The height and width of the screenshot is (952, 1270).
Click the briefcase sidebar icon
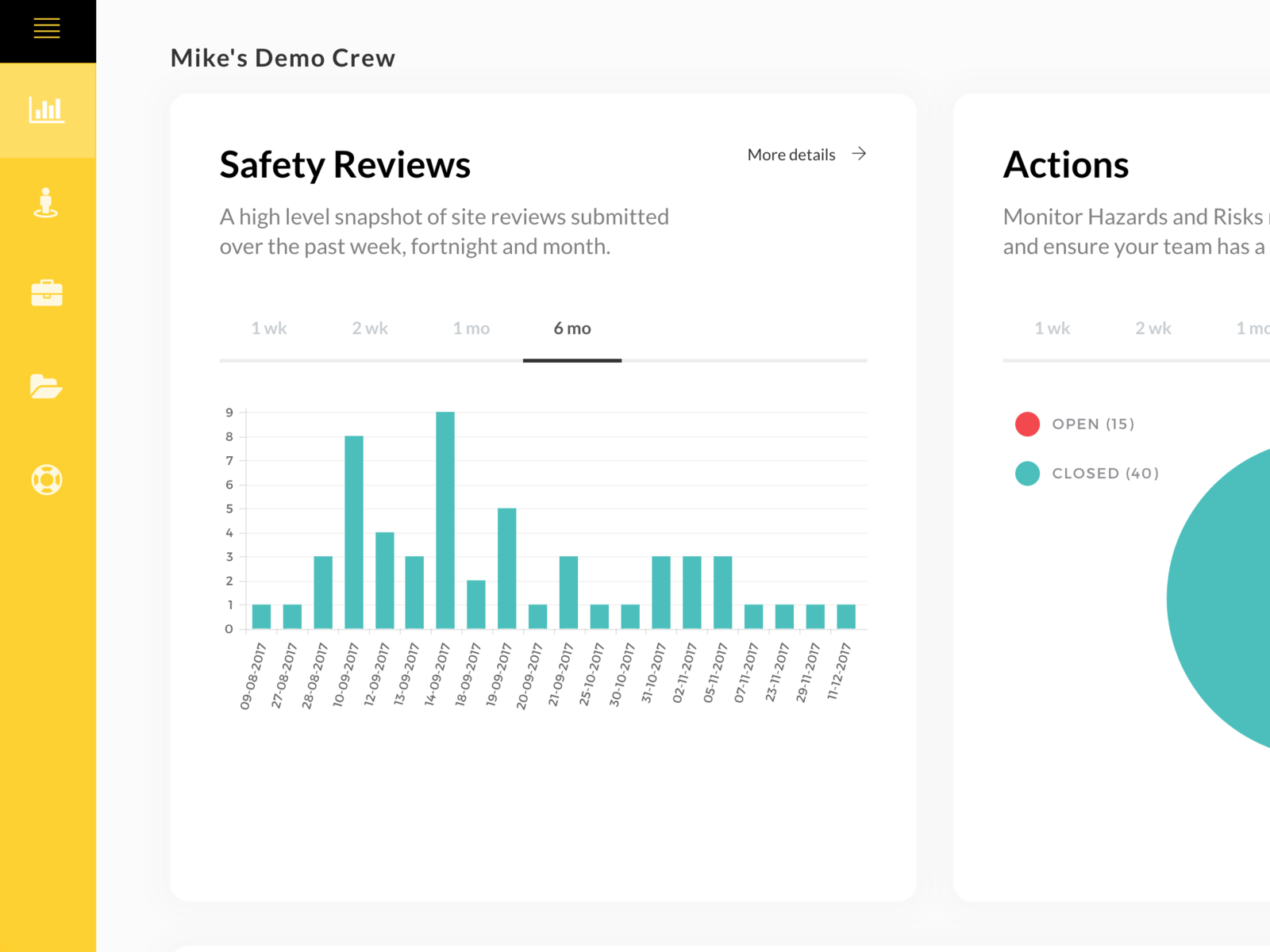tap(47, 293)
